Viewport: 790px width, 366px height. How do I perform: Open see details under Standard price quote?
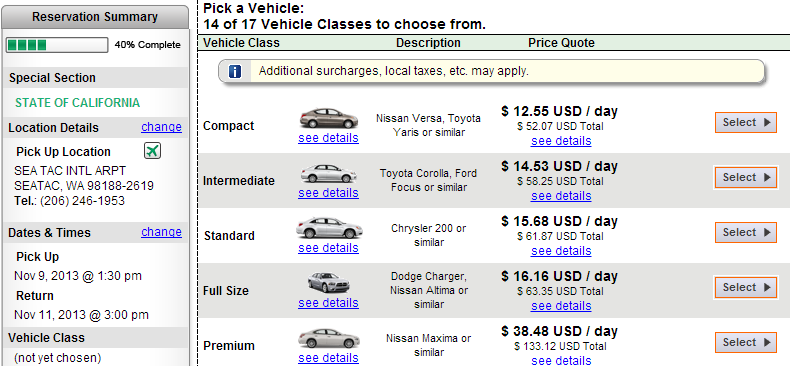(561, 251)
